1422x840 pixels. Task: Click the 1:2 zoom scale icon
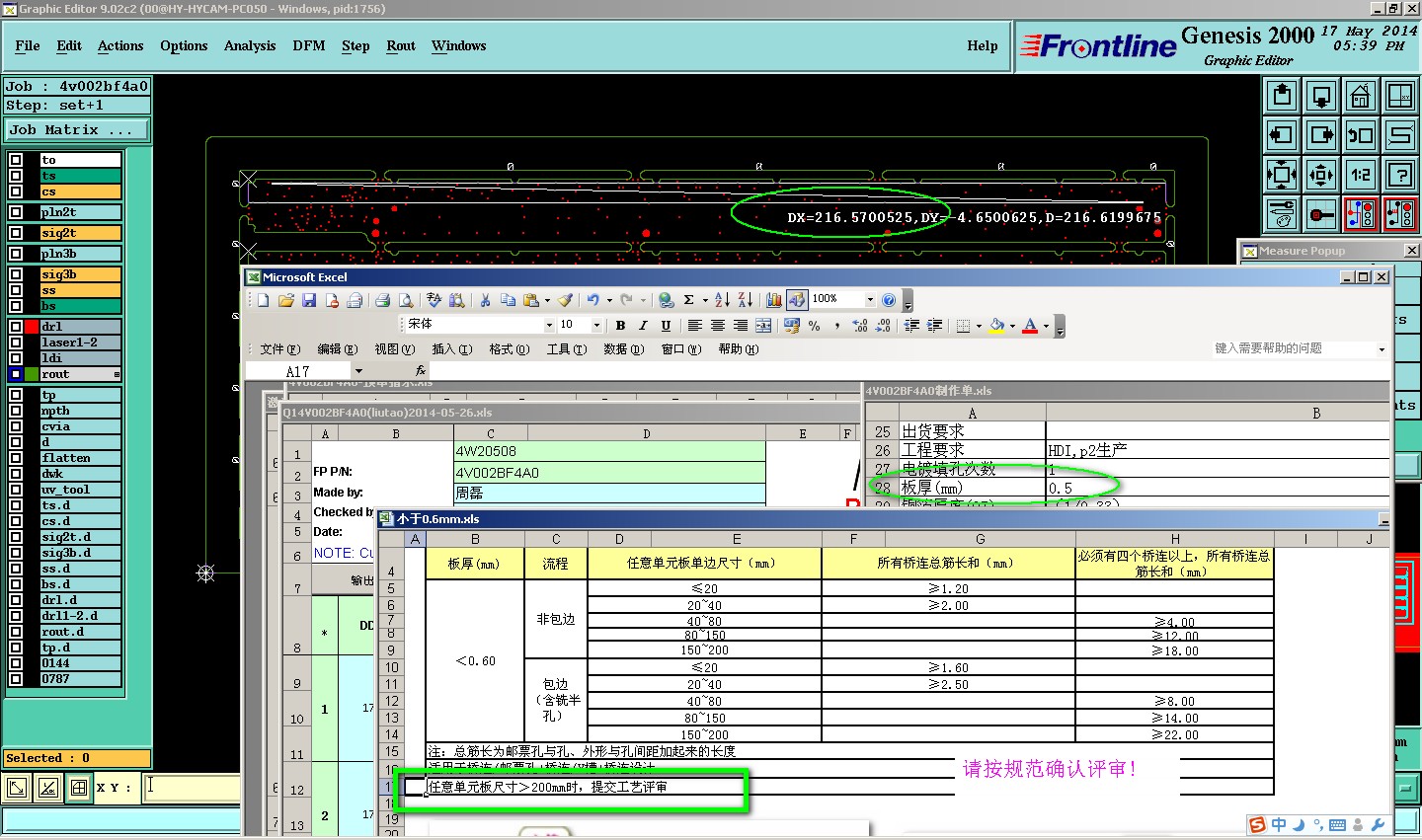coord(1360,175)
